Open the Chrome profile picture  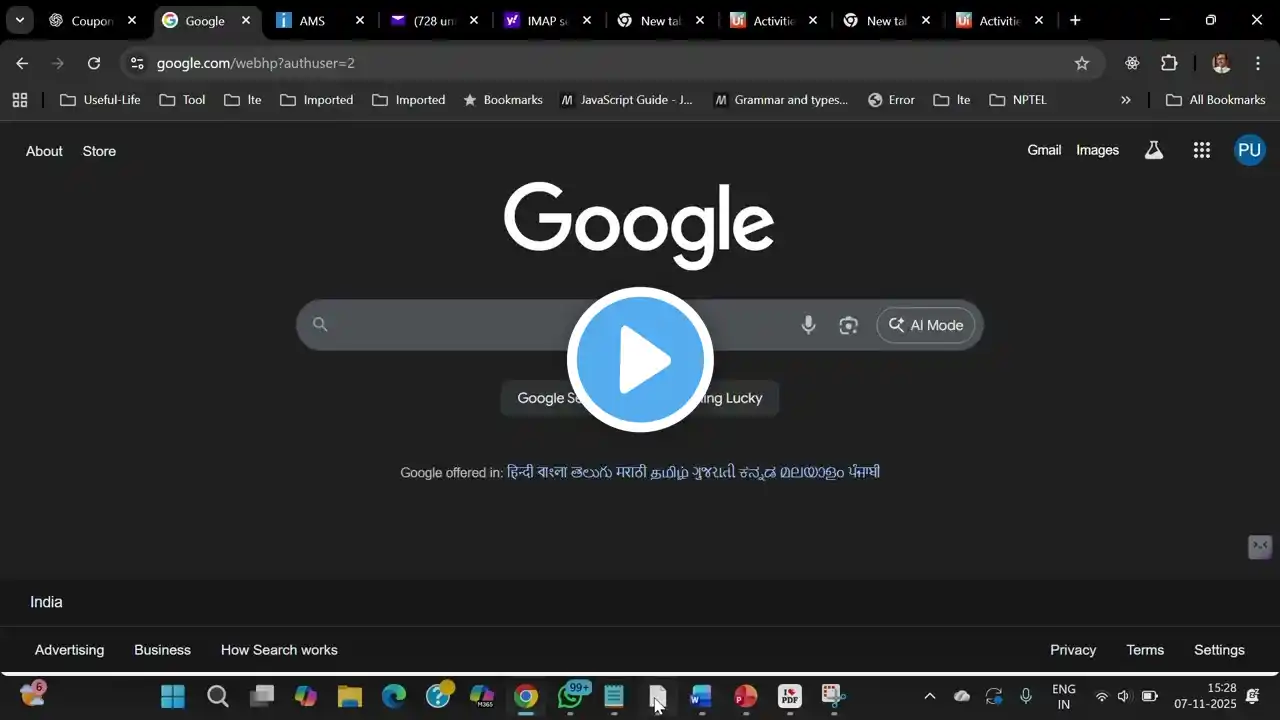tap(1221, 63)
